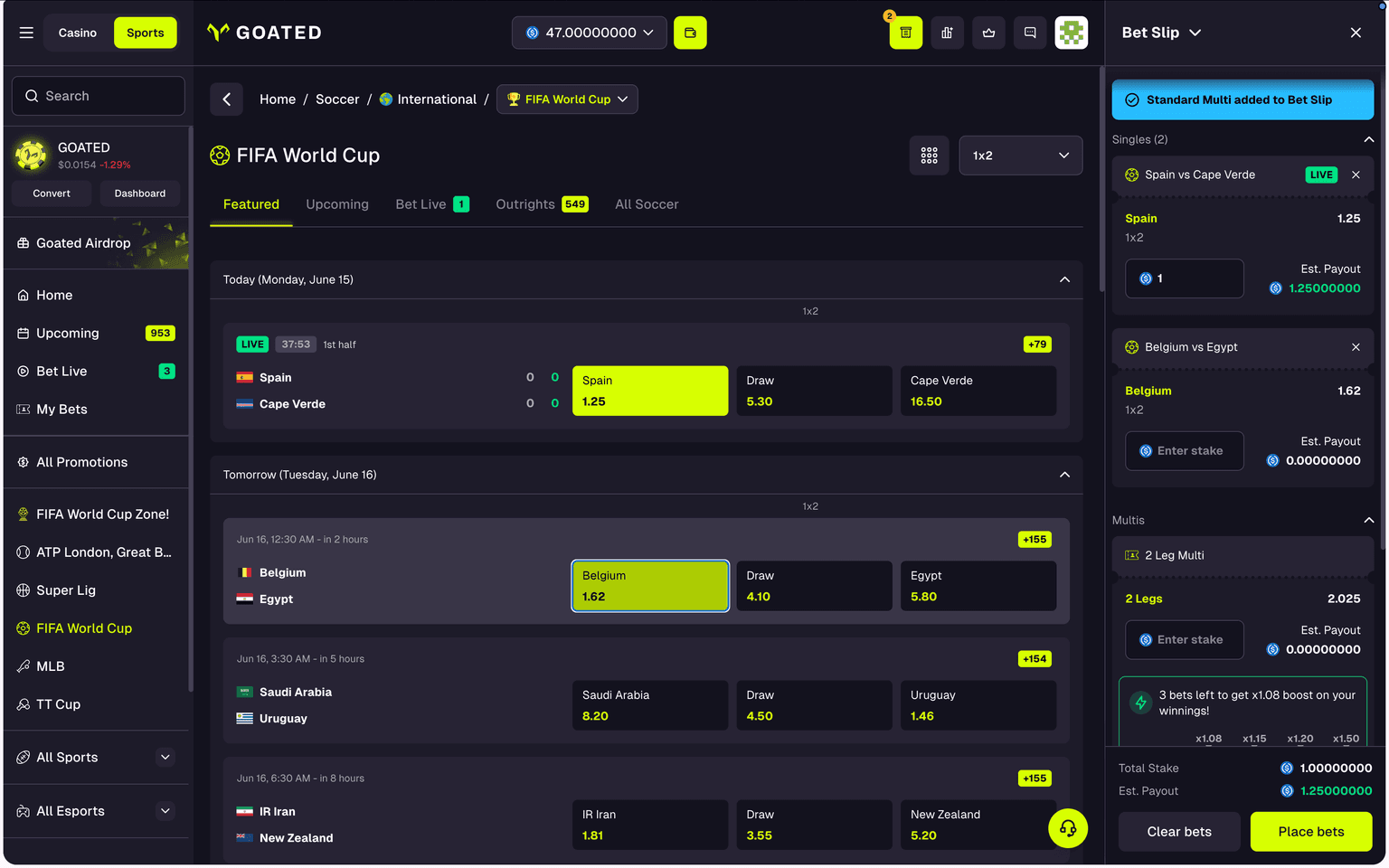Switch to the Casino section

coord(78,33)
